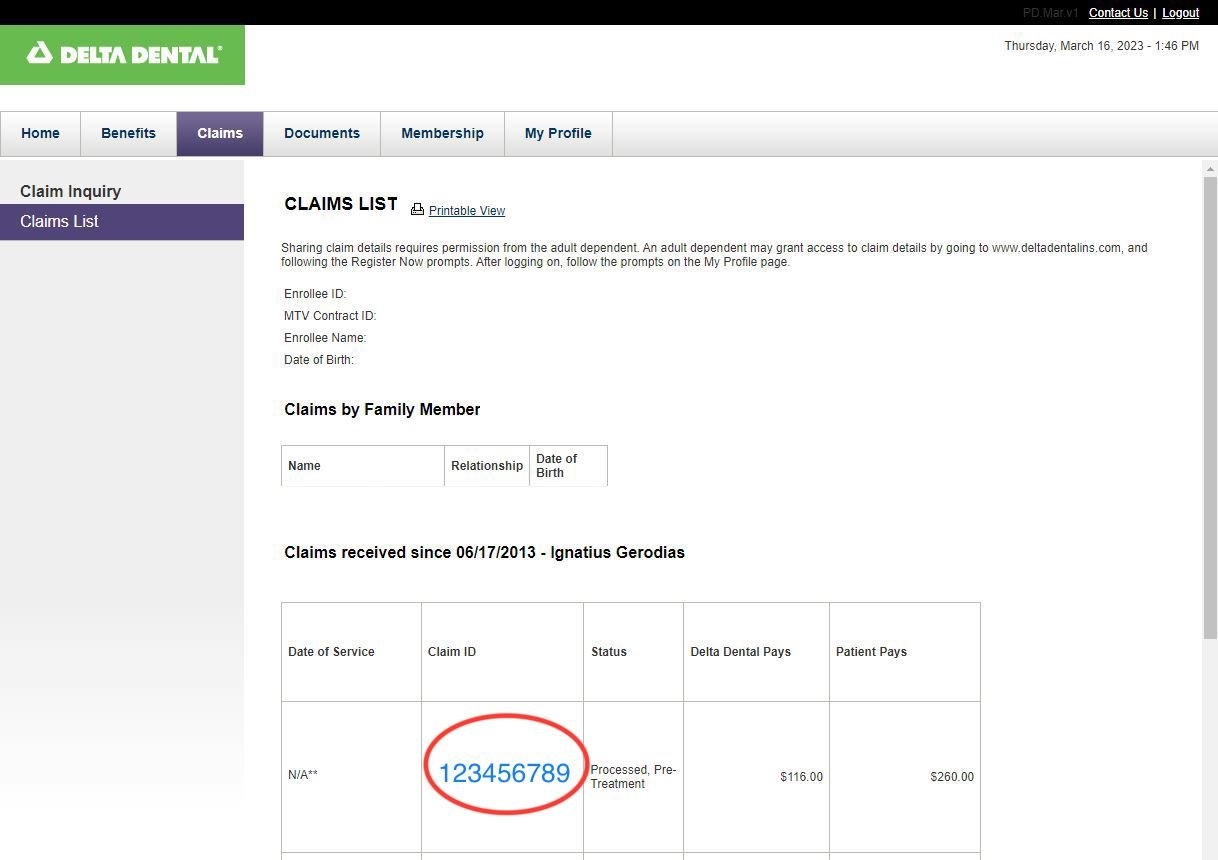Screen dimensions: 1218x860
Task: Open Printable View of the claims list
Action: (466, 210)
